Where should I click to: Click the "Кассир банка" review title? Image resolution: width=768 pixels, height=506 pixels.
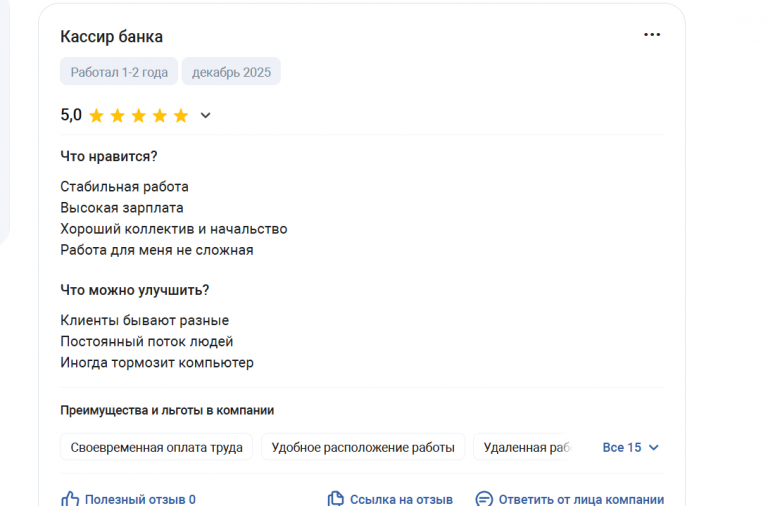(111, 37)
